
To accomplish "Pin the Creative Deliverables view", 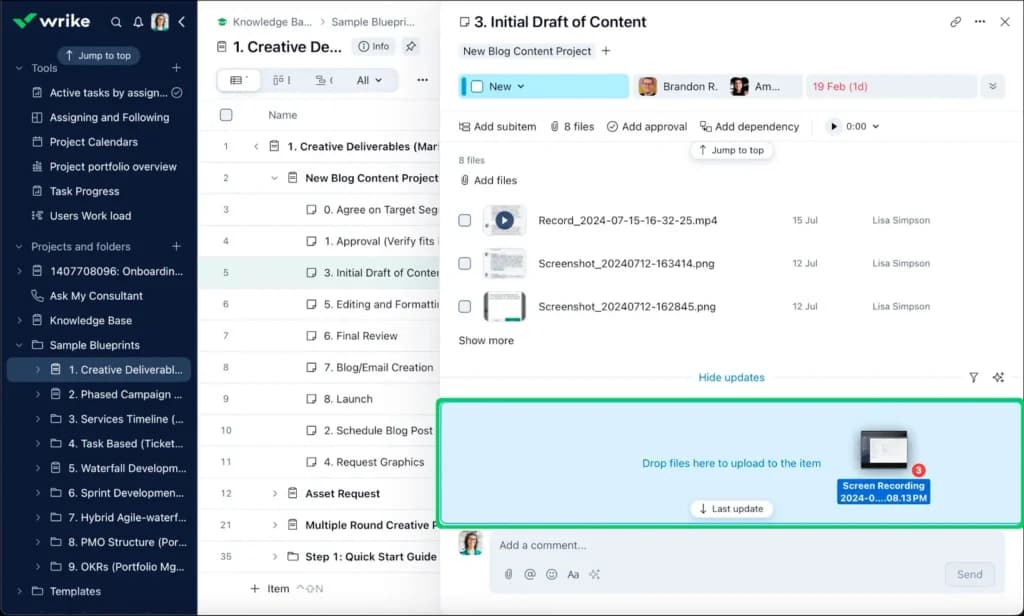I will point(411,46).
